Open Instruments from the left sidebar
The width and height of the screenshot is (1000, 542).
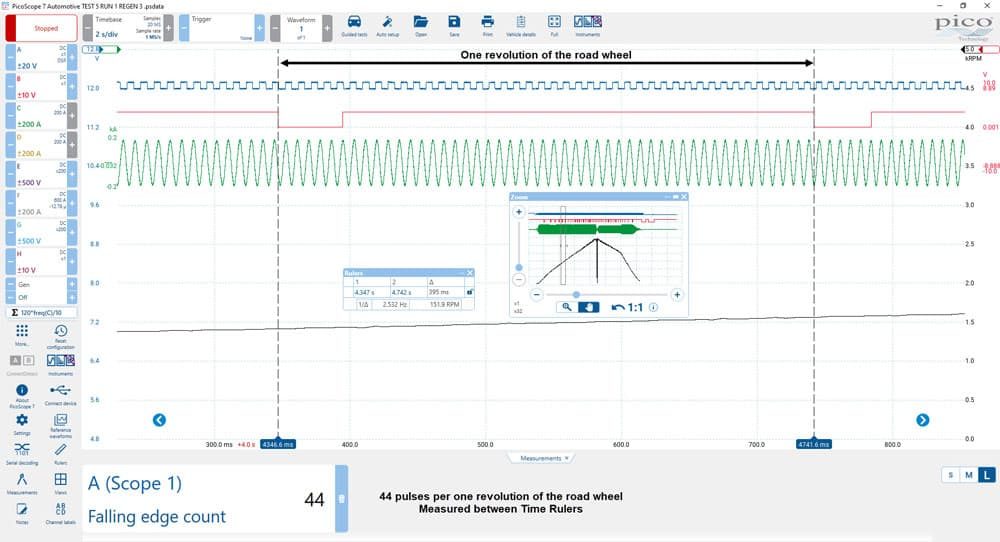pos(61,365)
